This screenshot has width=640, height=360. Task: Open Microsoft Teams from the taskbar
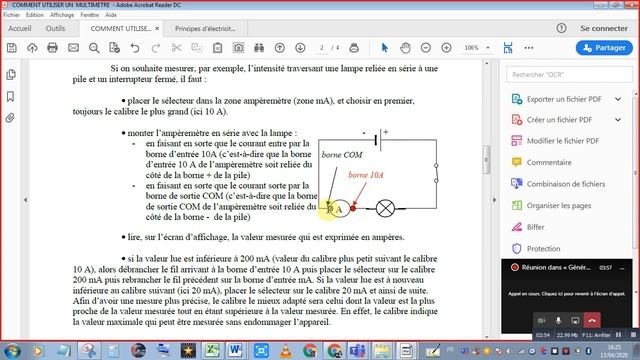click(x=358, y=350)
